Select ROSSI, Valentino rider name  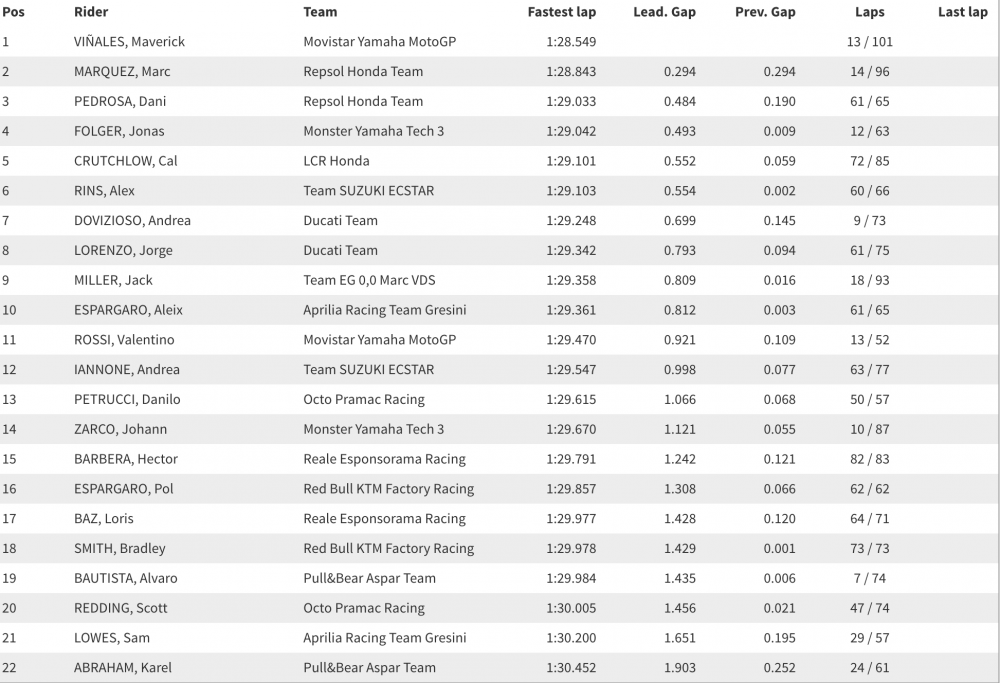tap(124, 340)
